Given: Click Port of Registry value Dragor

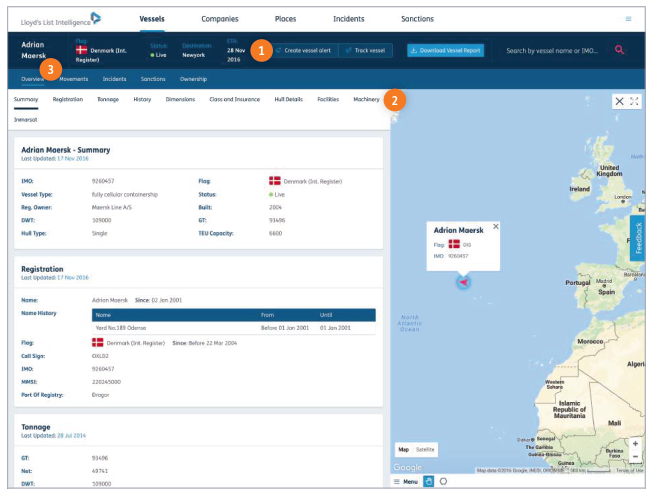Looking at the screenshot, I should coord(100,394).
